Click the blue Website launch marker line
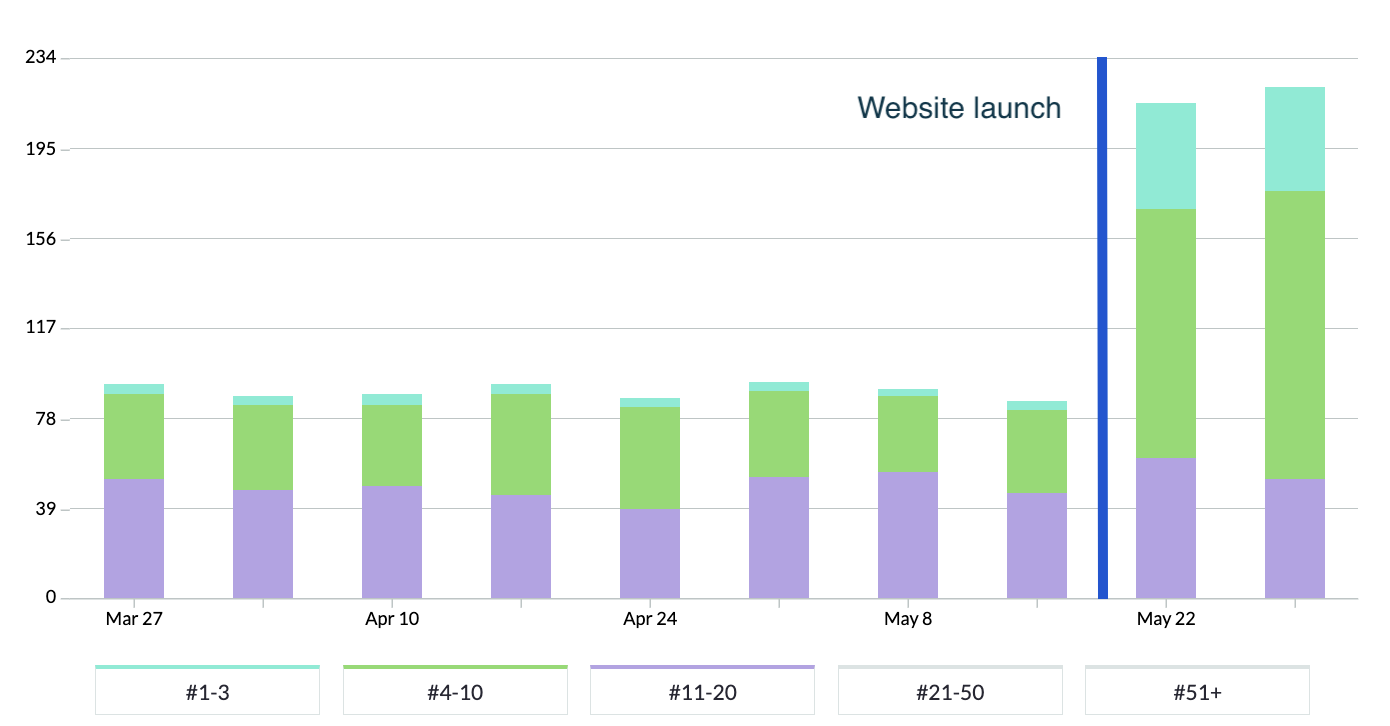The width and height of the screenshot is (1390, 726). tap(1102, 330)
